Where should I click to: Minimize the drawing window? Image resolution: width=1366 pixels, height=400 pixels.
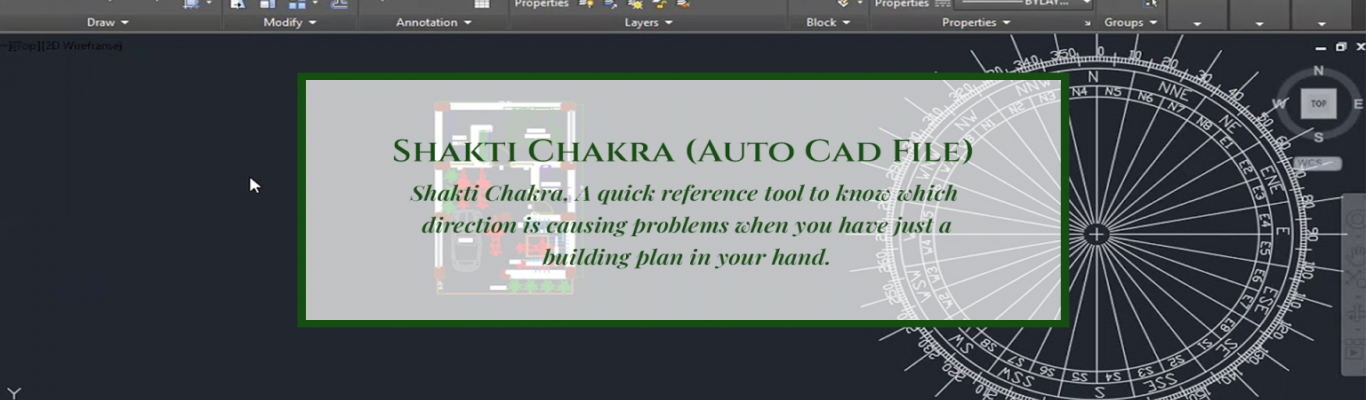(x=1323, y=46)
